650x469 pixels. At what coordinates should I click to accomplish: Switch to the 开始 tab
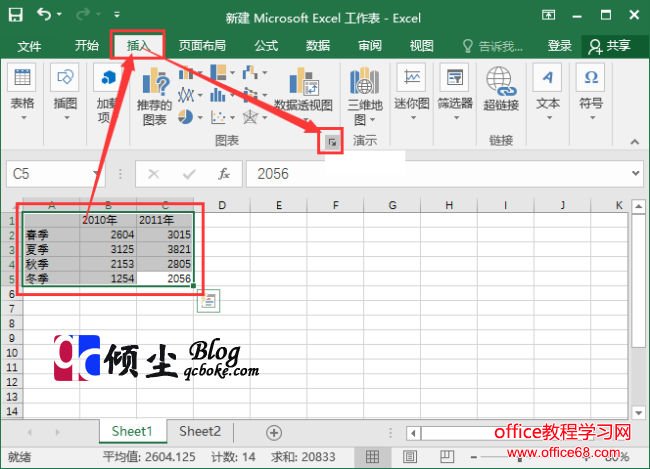click(87, 45)
